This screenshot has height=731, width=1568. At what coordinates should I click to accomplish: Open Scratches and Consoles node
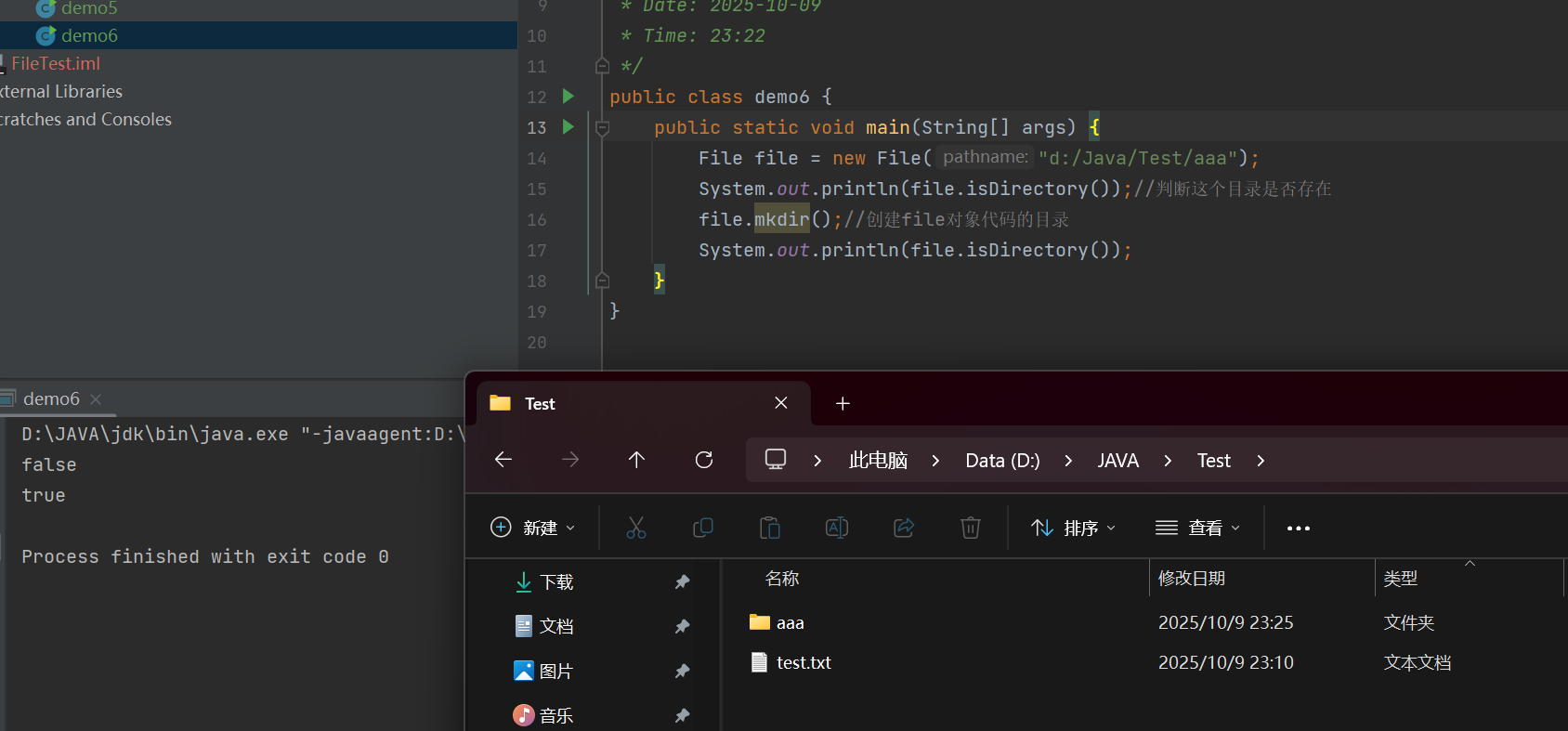tap(85, 119)
